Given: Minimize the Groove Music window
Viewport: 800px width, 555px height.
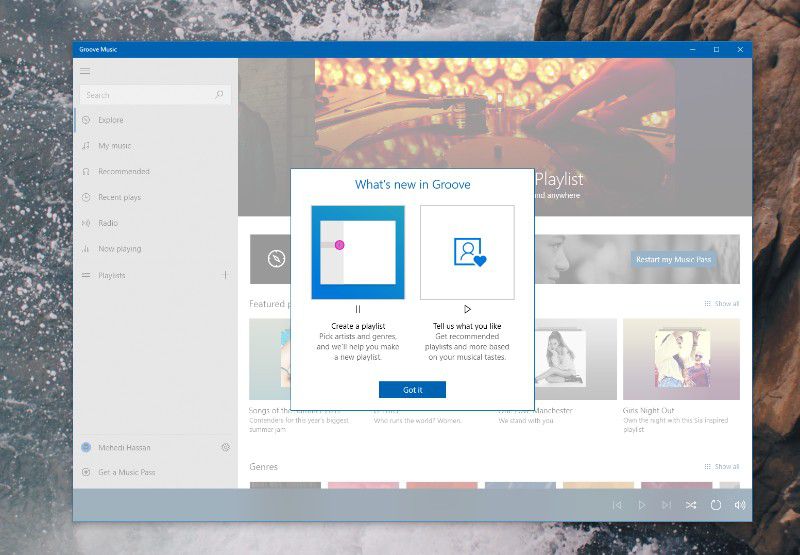Looking at the screenshot, I should [693, 49].
